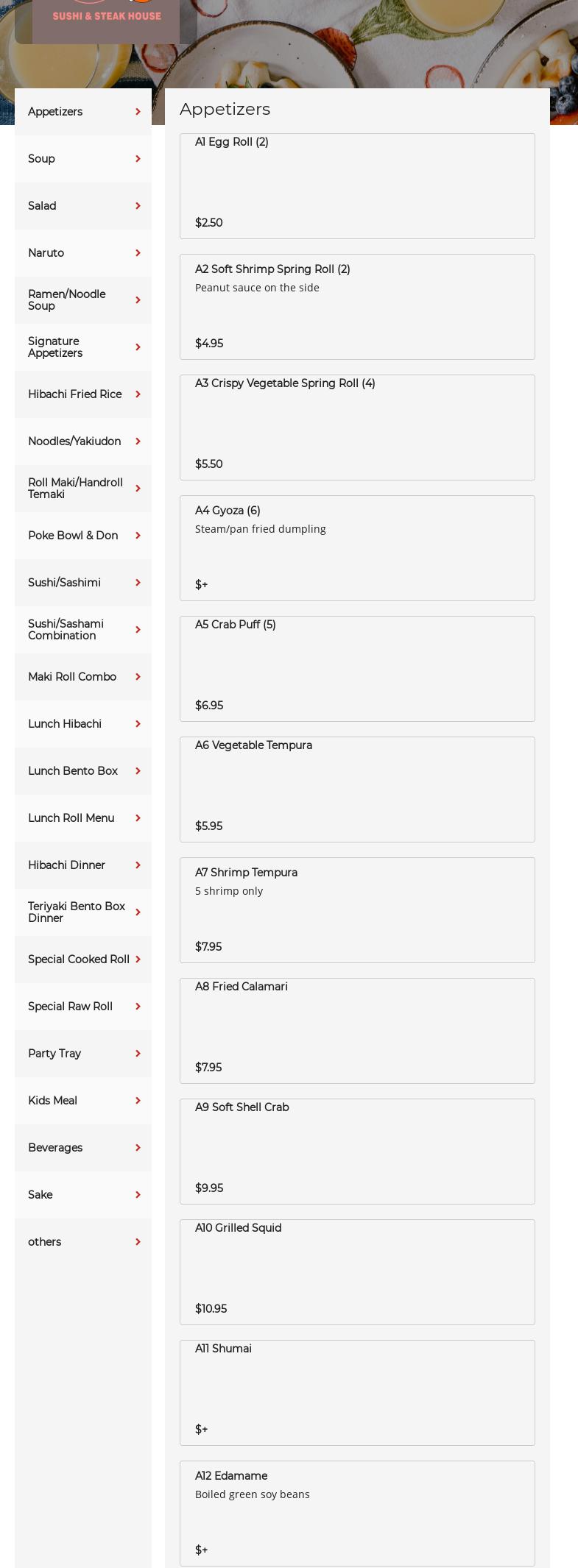Click the chevron beside Kids Meal
The width and height of the screenshot is (578, 1568).
(138, 1101)
